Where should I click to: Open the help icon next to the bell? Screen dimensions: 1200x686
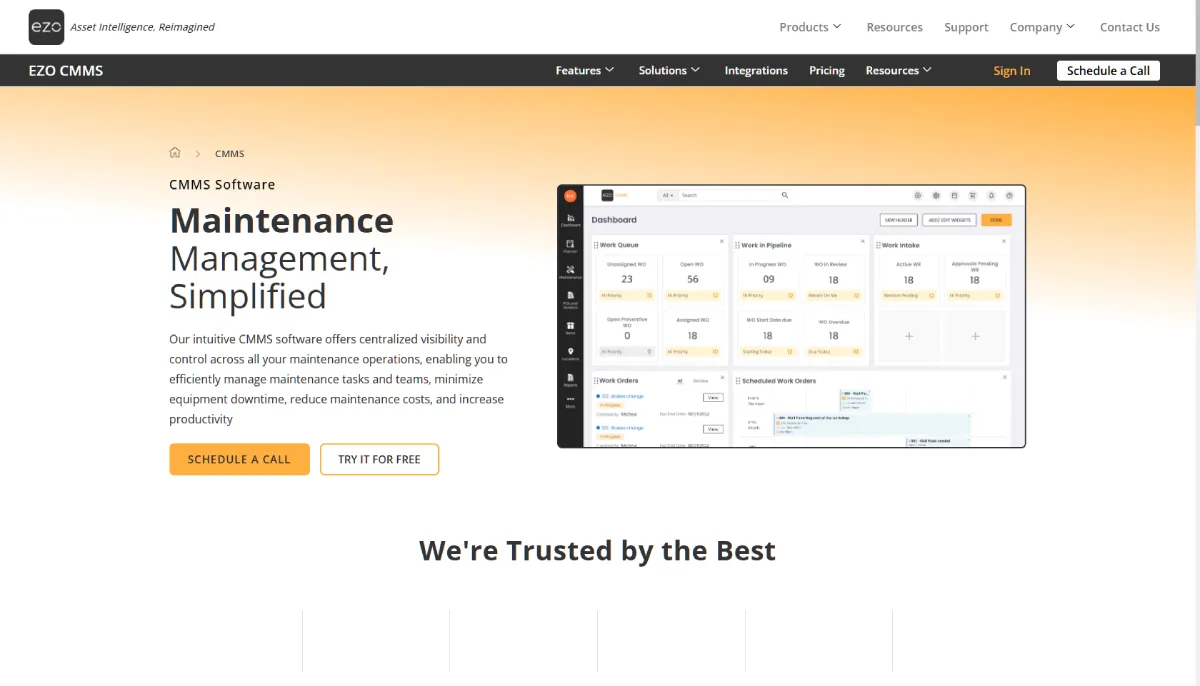coord(1009,196)
